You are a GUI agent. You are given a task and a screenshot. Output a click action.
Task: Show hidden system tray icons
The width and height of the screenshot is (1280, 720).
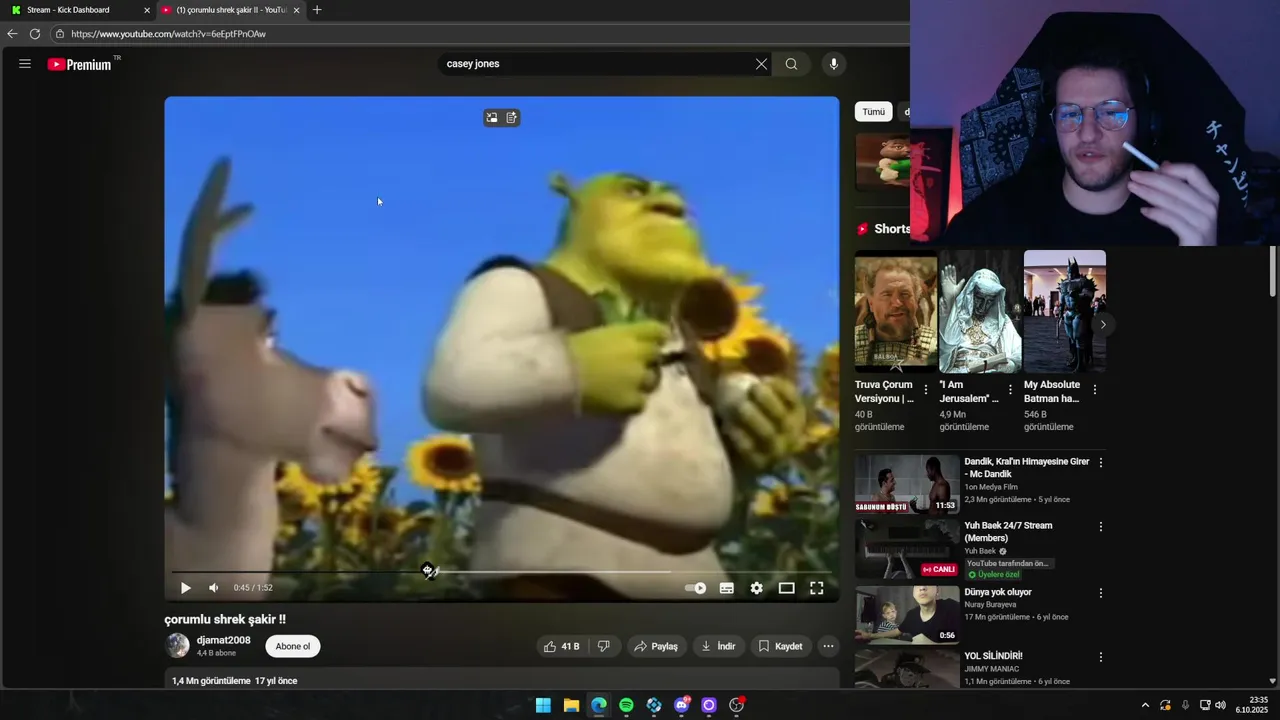coord(1145,705)
